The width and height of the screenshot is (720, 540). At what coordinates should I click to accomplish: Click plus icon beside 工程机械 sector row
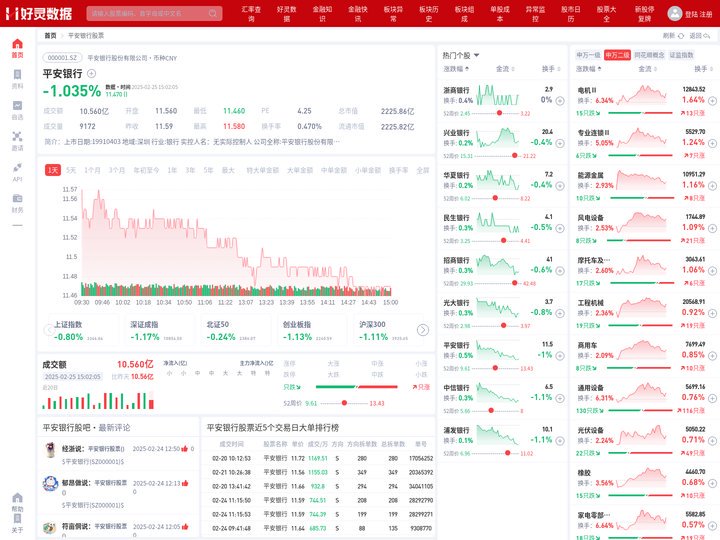(712, 313)
